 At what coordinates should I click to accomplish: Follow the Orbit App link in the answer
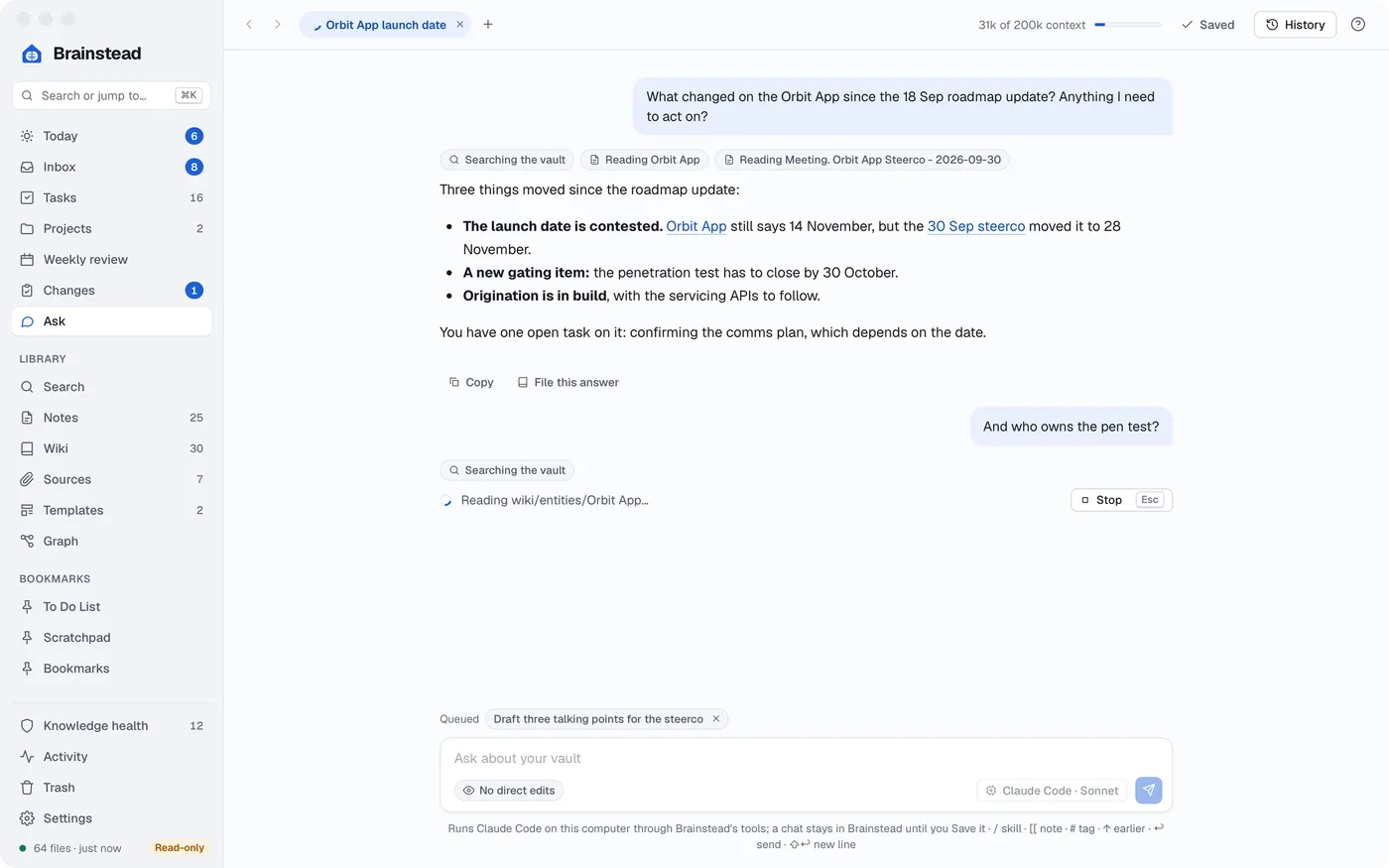click(x=696, y=226)
